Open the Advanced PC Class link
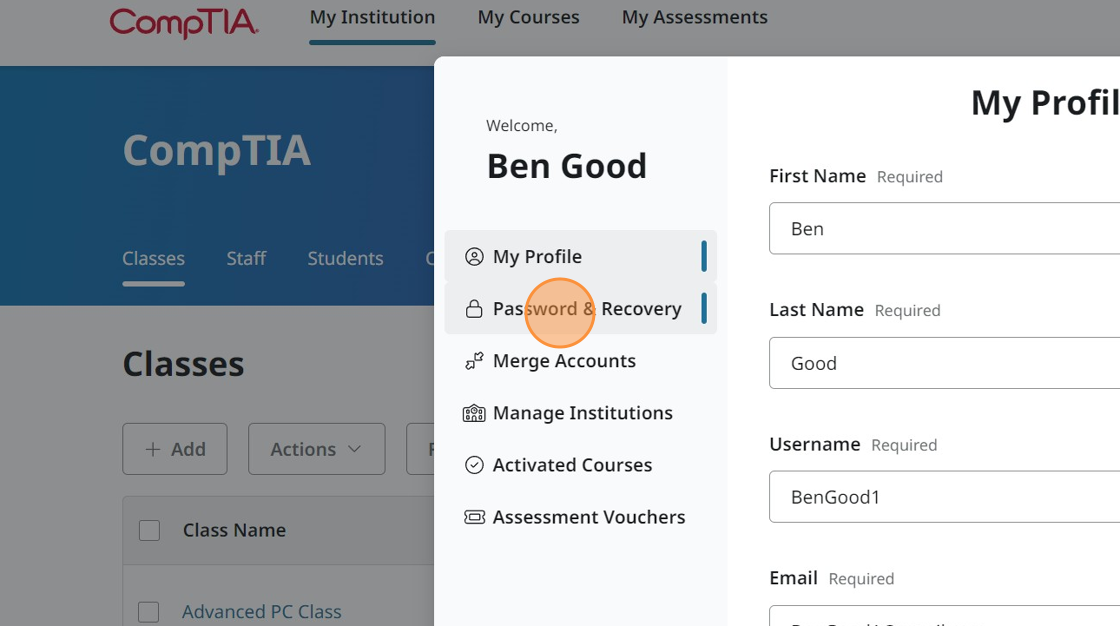Image resolution: width=1120 pixels, height=626 pixels. [x=261, y=611]
